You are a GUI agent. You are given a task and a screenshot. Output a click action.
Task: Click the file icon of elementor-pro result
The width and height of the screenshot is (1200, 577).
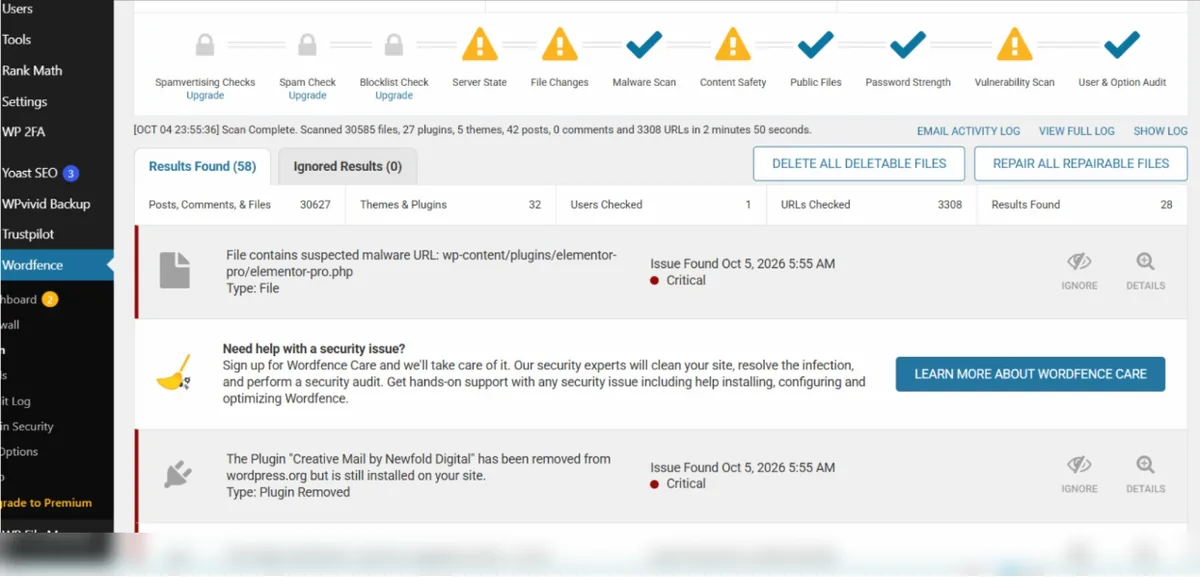(x=175, y=270)
